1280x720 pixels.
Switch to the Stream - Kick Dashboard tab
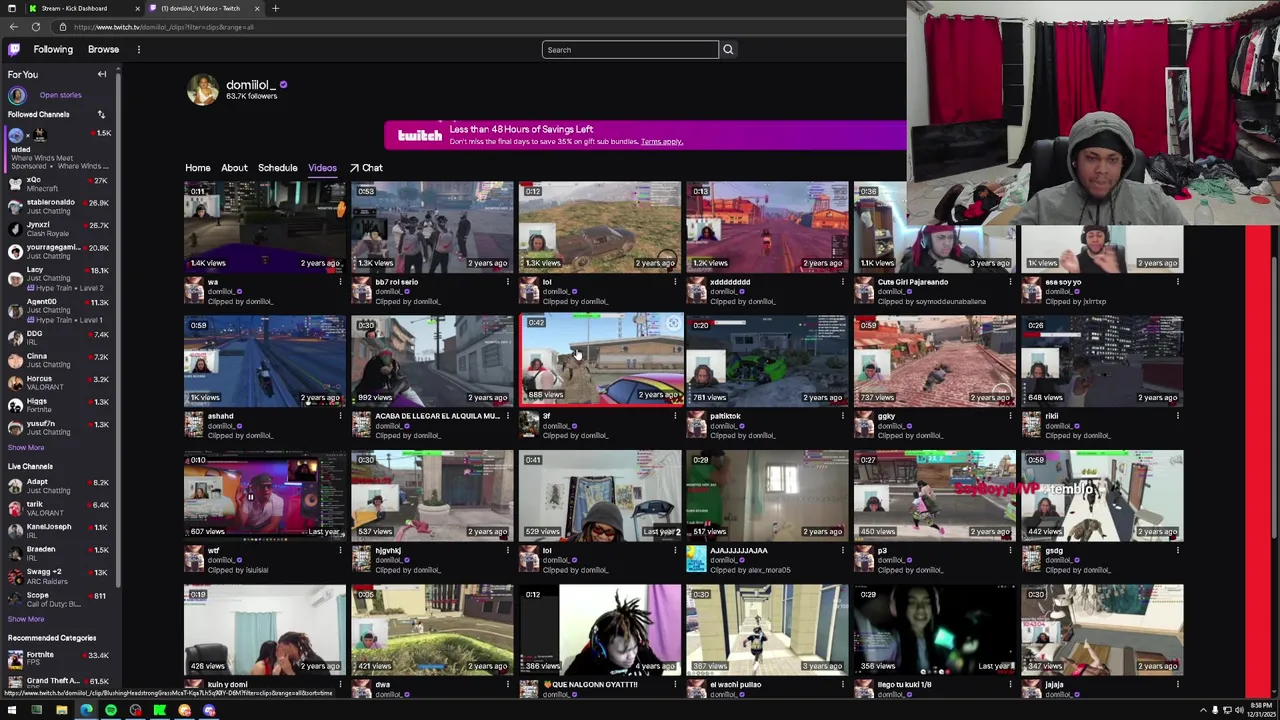tap(75, 8)
